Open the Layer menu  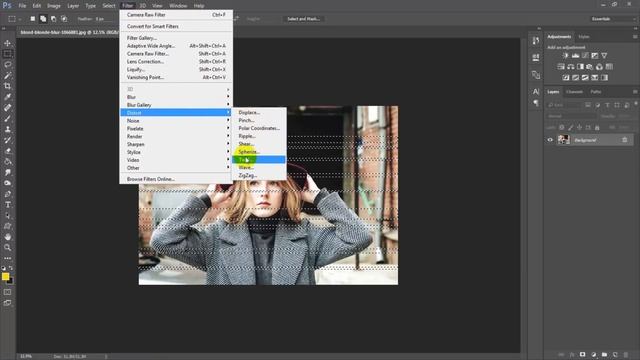tap(73, 6)
